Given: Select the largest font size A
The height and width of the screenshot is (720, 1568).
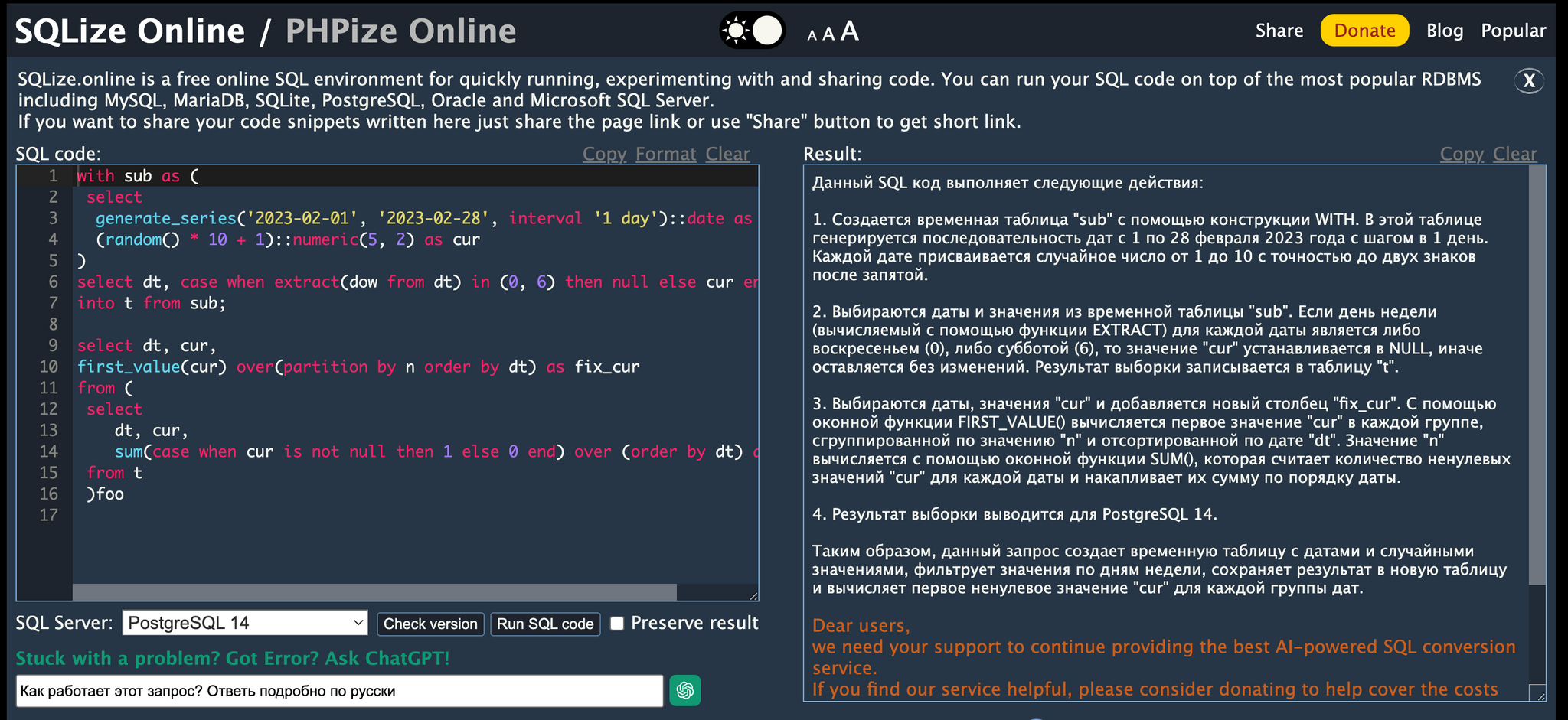Looking at the screenshot, I should coord(849,31).
